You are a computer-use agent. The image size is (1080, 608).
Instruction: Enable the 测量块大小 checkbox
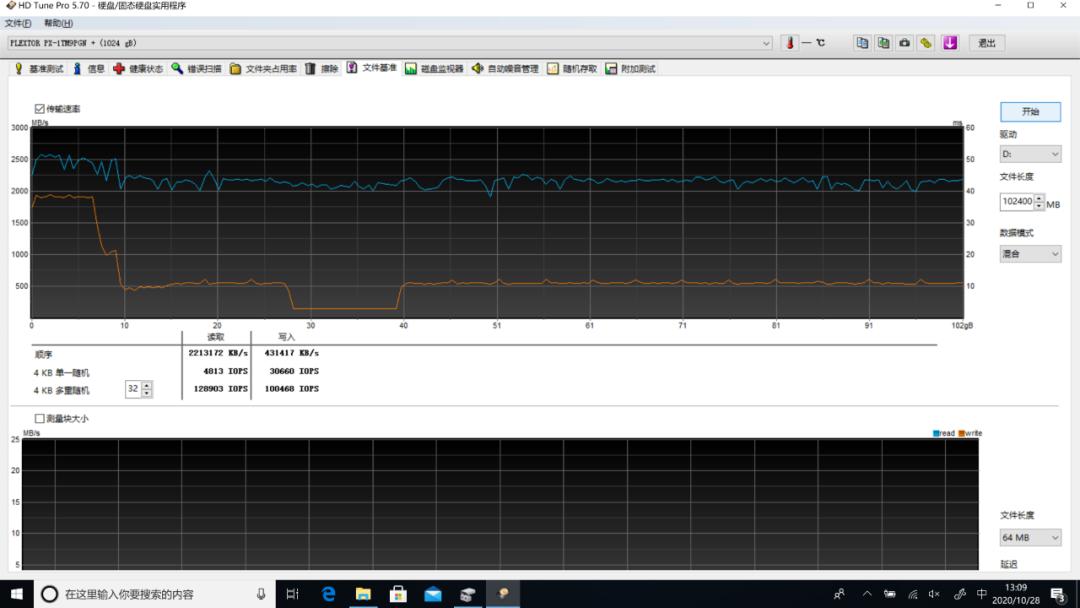coord(40,418)
